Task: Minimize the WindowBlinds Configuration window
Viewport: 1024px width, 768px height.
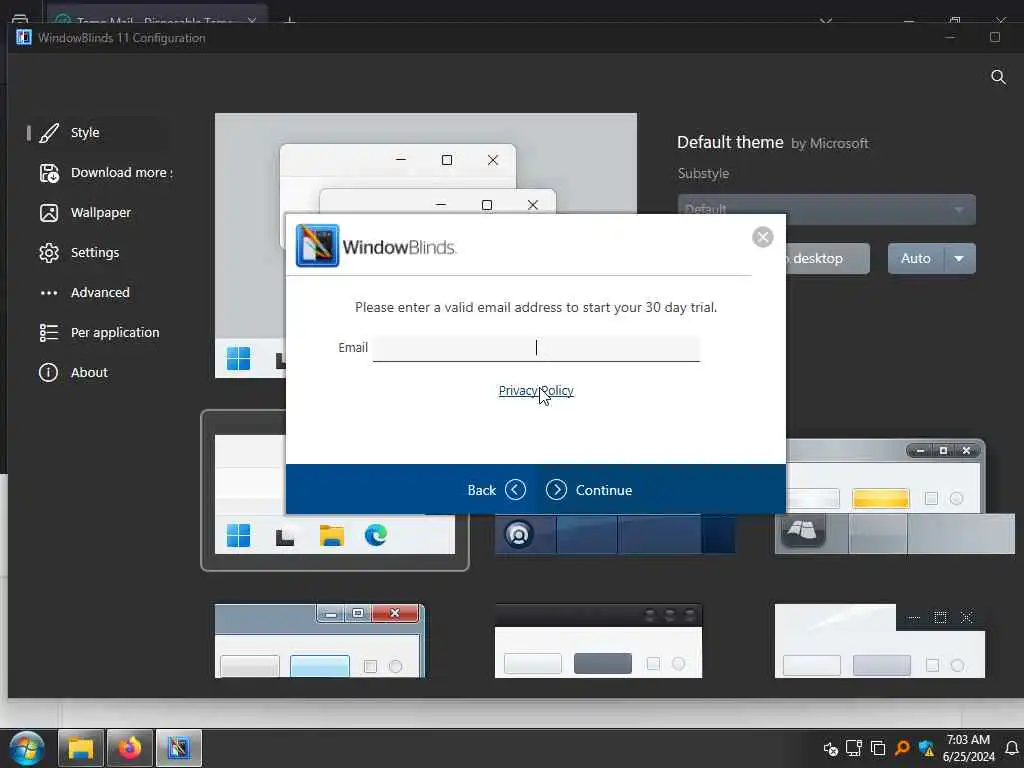Action: (x=950, y=37)
